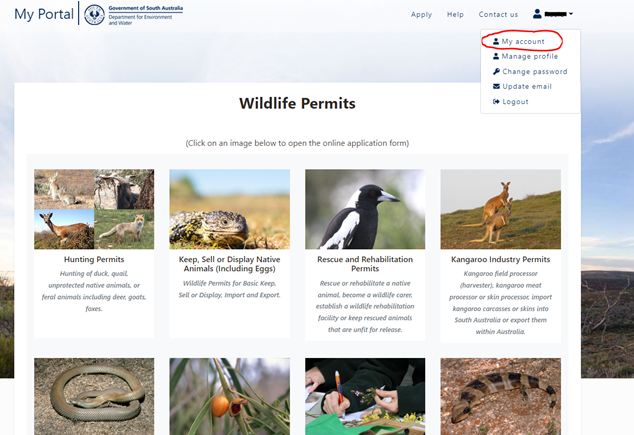Screen dimensions: 634x435
Task: Open the Hunting Permits image collage
Action: point(94,209)
